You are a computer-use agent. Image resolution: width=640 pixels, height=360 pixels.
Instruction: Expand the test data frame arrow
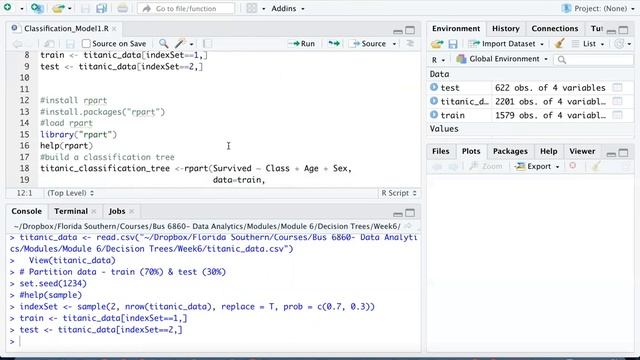click(x=434, y=87)
